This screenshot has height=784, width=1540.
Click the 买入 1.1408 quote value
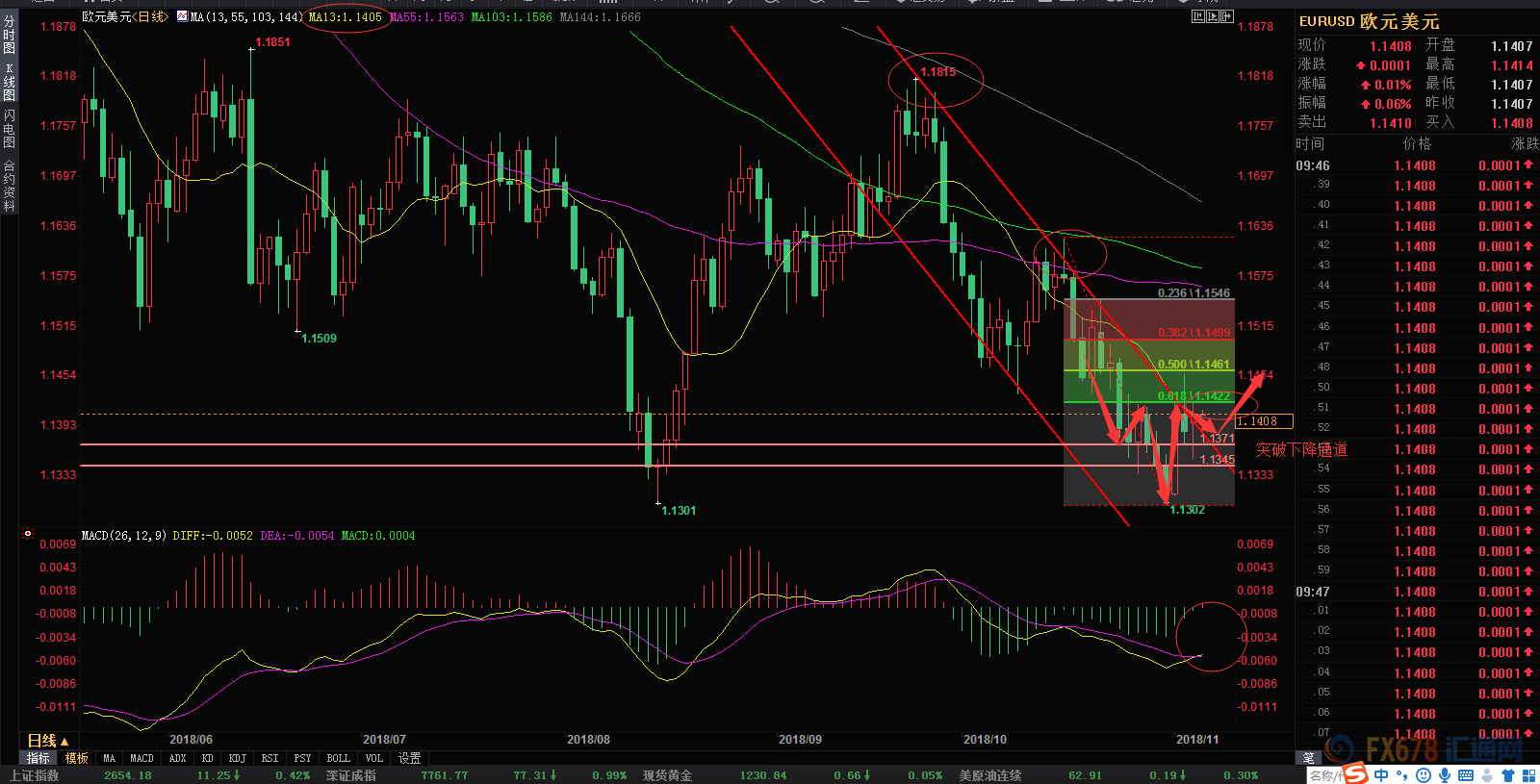[1512, 123]
